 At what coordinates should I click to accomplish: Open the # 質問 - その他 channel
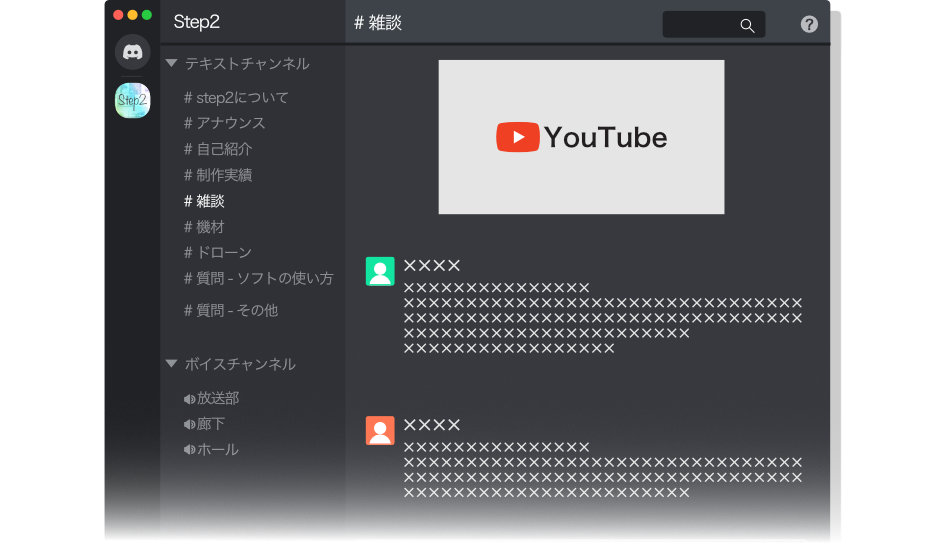[x=231, y=311]
